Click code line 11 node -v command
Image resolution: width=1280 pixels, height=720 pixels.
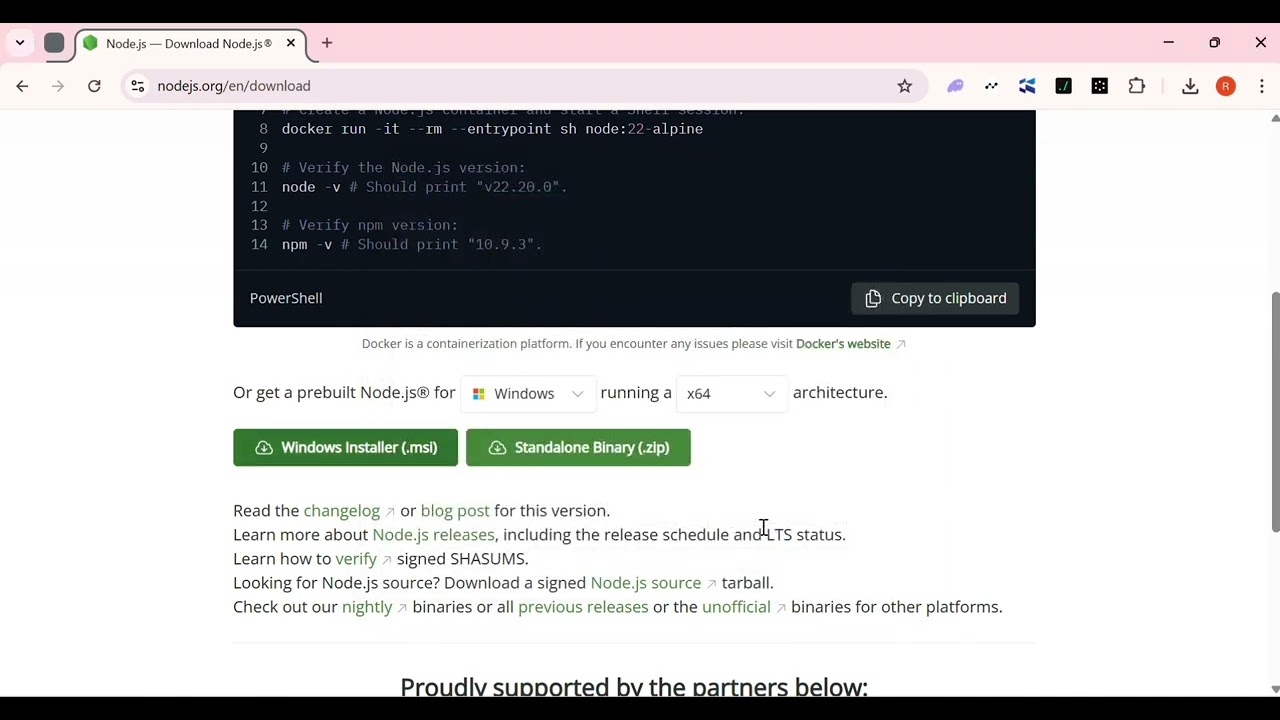click(424, 187)
